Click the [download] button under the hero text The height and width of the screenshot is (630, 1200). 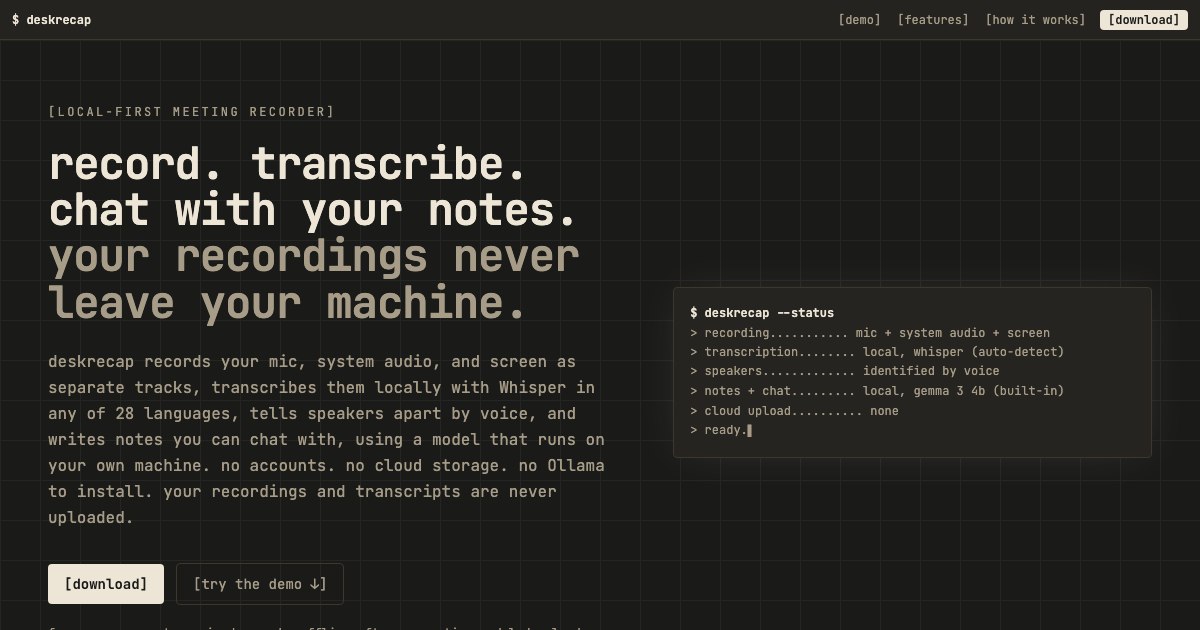click(106, 584)
